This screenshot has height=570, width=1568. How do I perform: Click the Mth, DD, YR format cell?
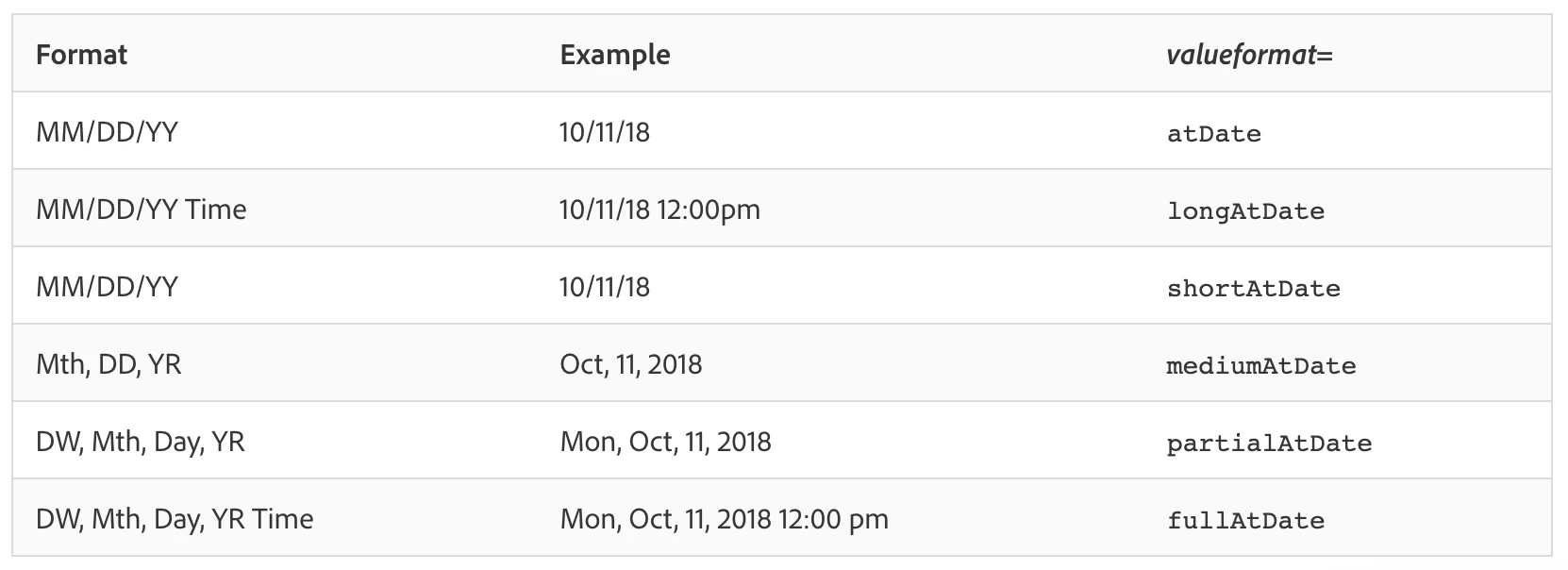[x=108, y=364]
